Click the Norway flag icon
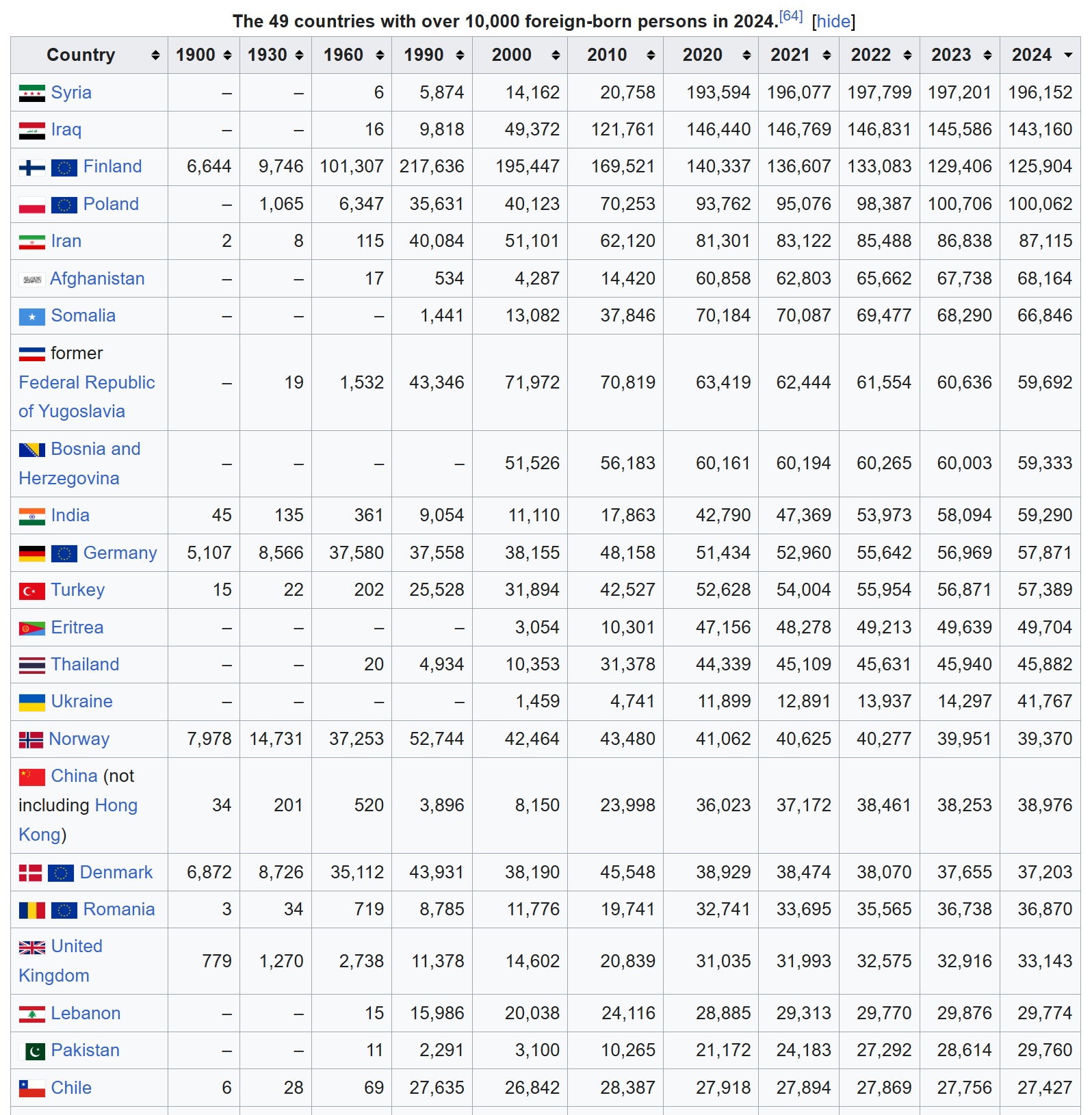 point(31,739)
